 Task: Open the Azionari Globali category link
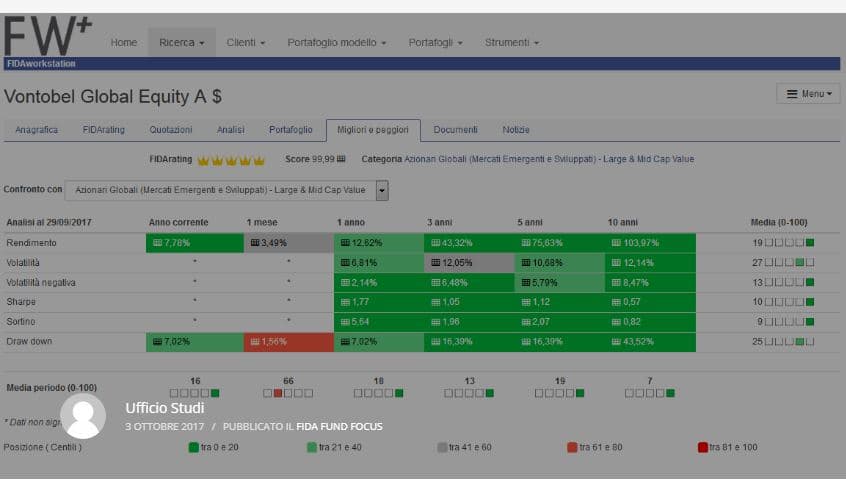[x=549, y=159]
